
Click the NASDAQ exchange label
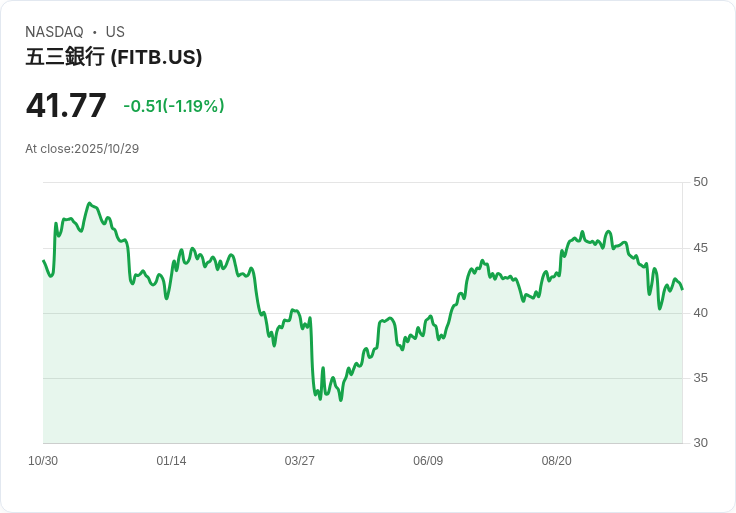[54, 32]
